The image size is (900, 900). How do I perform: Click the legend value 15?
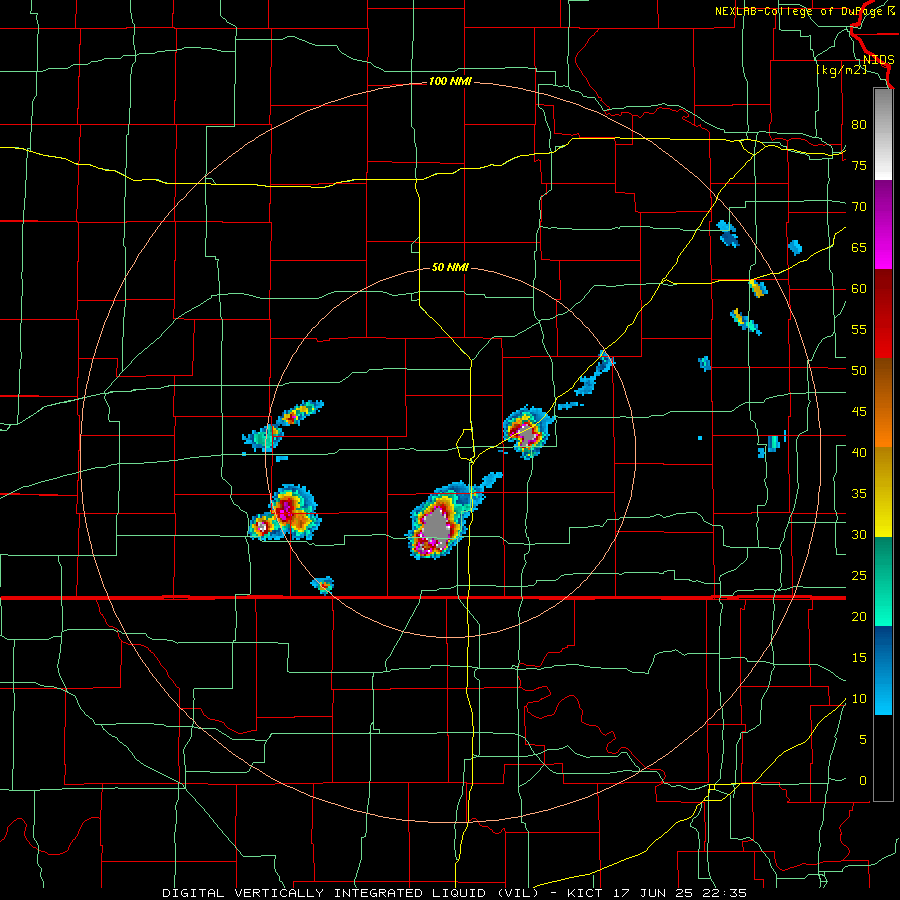859,658
